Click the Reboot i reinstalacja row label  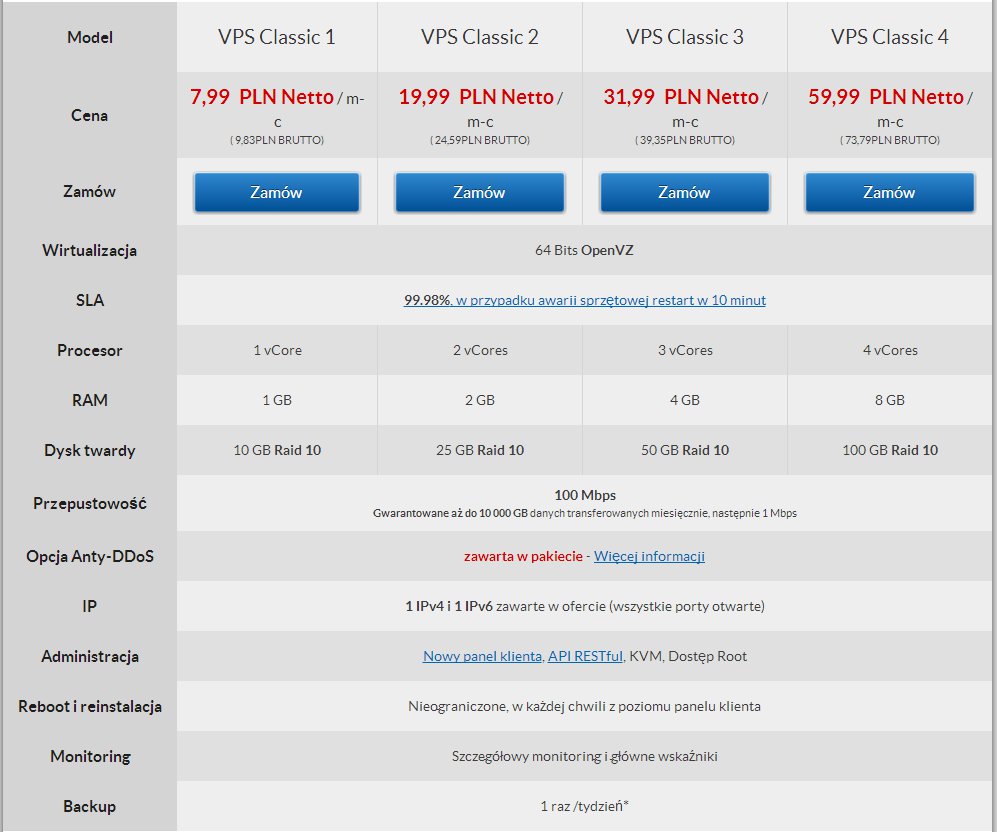coord(90,706)
